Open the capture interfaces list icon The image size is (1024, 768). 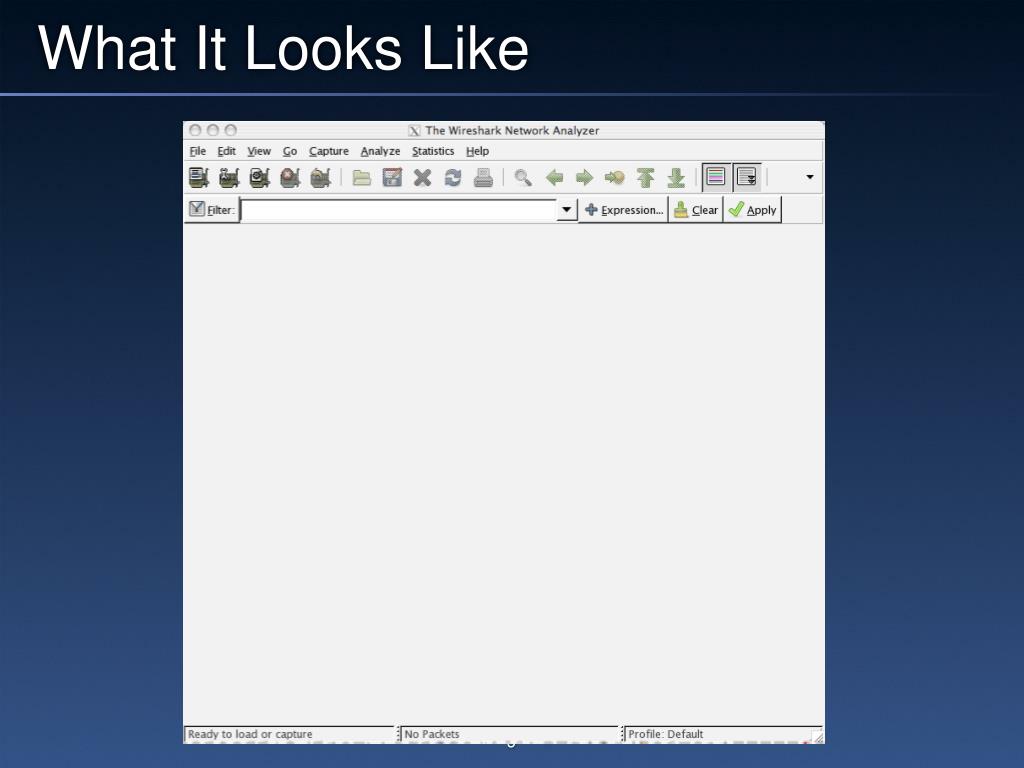point(199,177)
